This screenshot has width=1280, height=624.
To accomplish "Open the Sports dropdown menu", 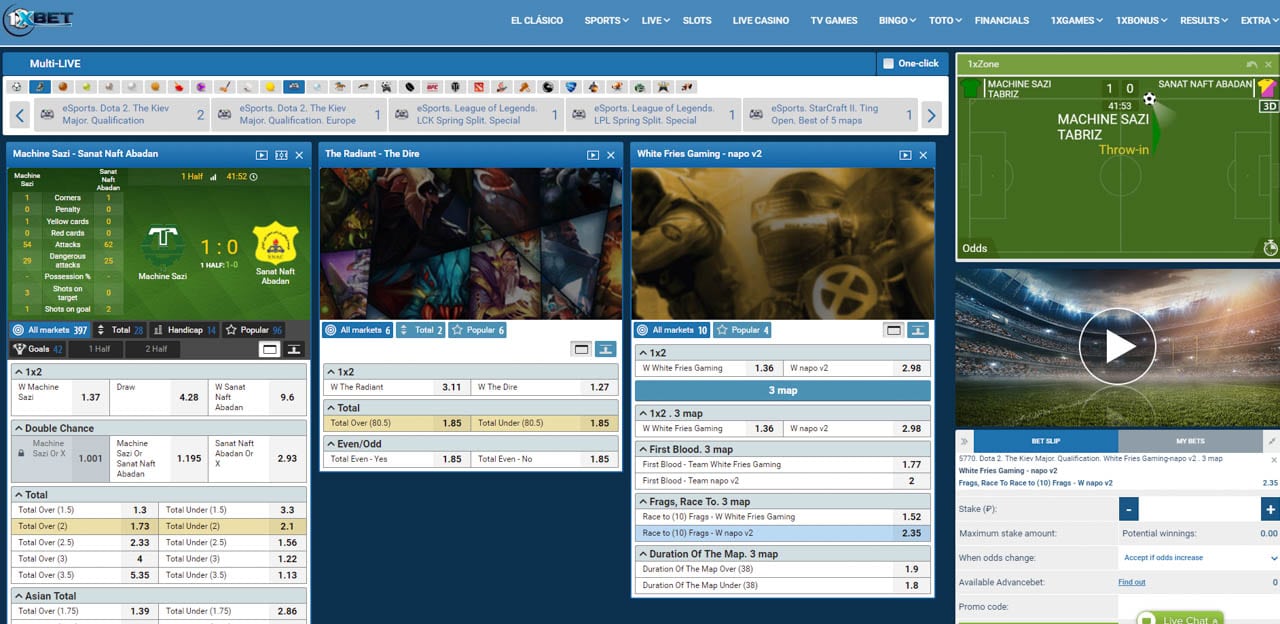I will point(606,20).
